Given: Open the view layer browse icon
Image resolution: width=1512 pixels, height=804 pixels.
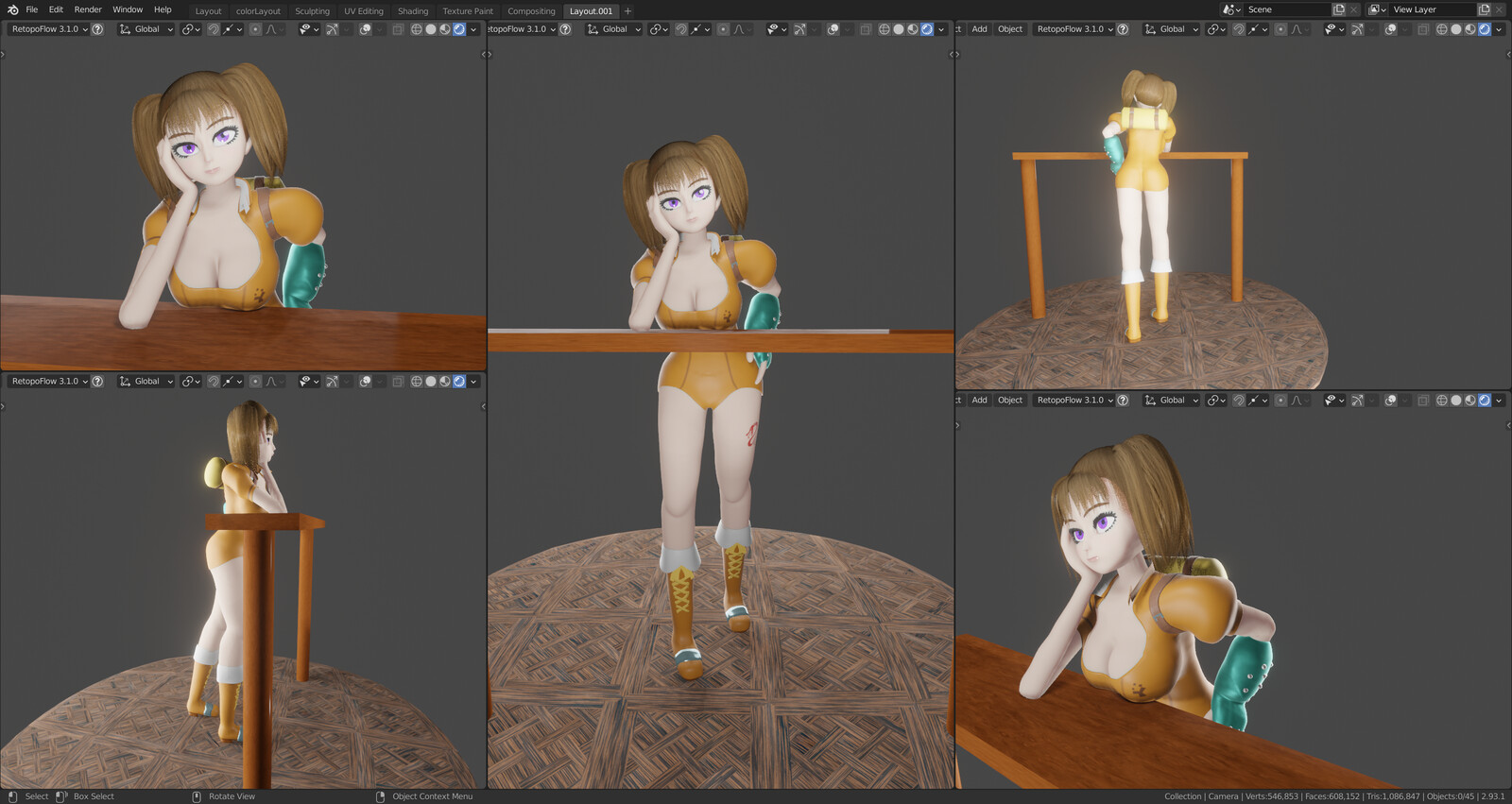Looking at the screenshot, I should 1377,9.
